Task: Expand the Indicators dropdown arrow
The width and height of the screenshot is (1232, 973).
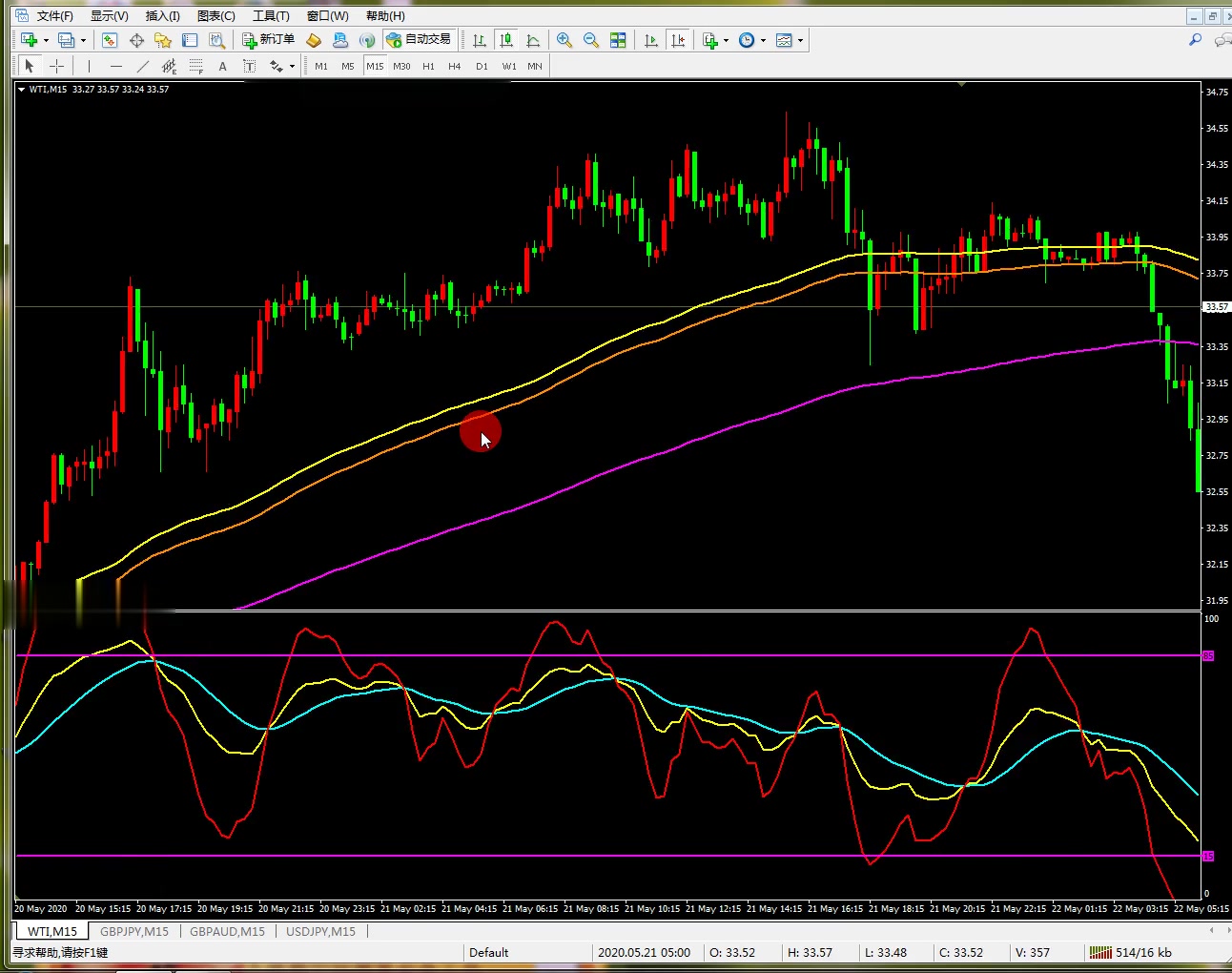Action: pos(727,40)
